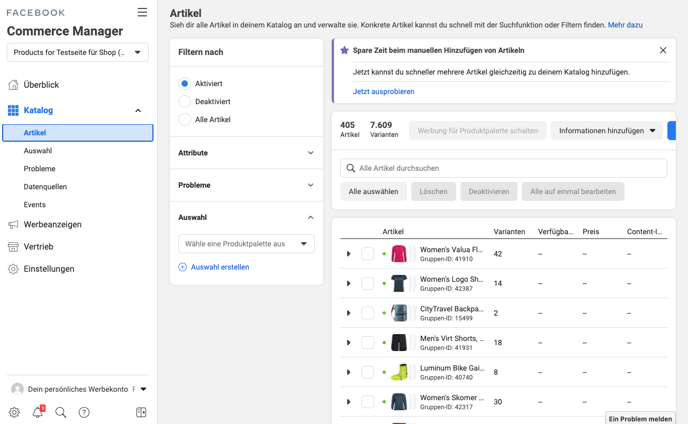Image resolution: width=688 pixels, height=424 pixels.
Task: Toggle the sidebar panel layout icon
Action: tap(141, 412)
